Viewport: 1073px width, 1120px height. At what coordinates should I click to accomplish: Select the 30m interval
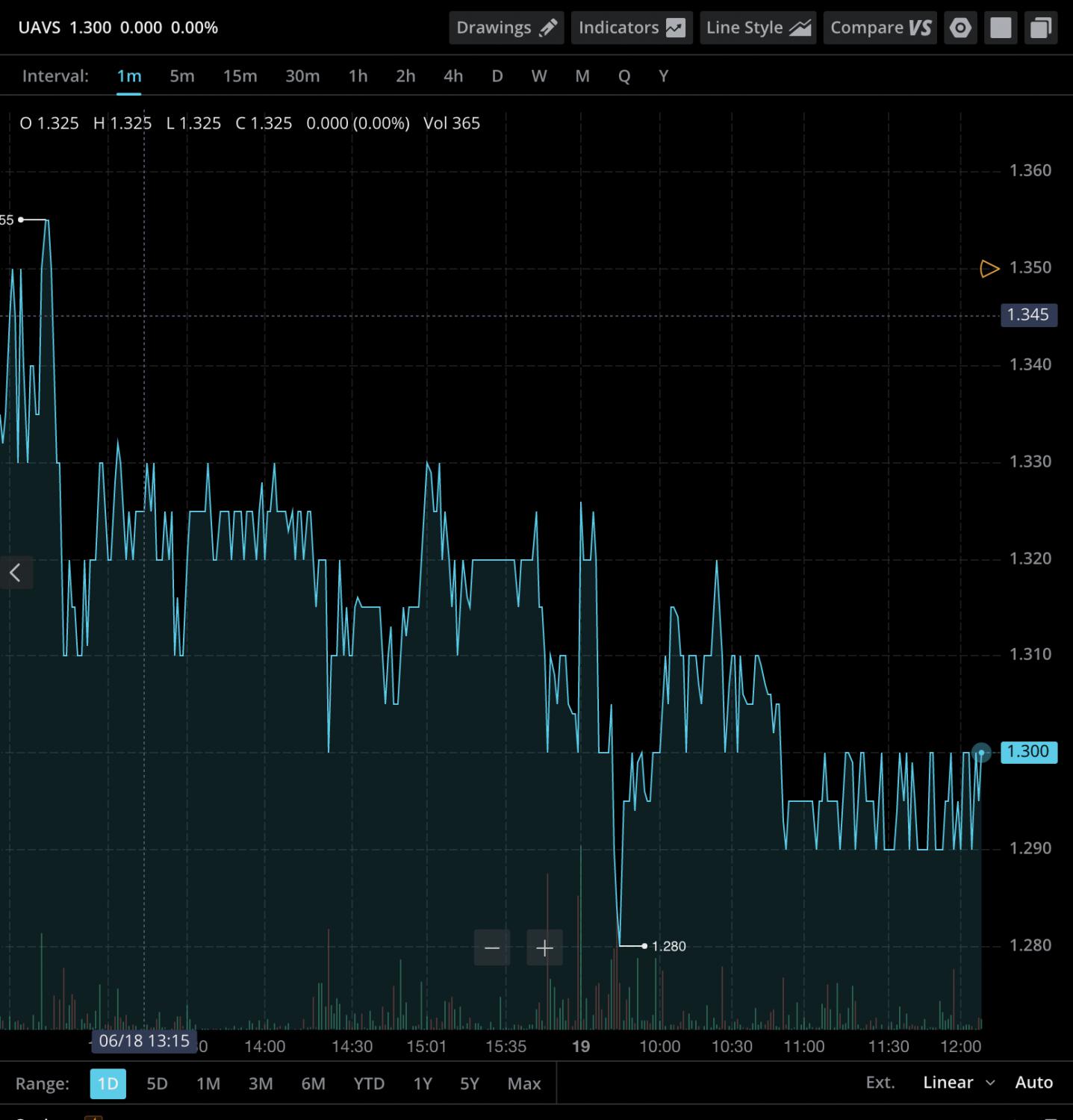tap(302, 76)
